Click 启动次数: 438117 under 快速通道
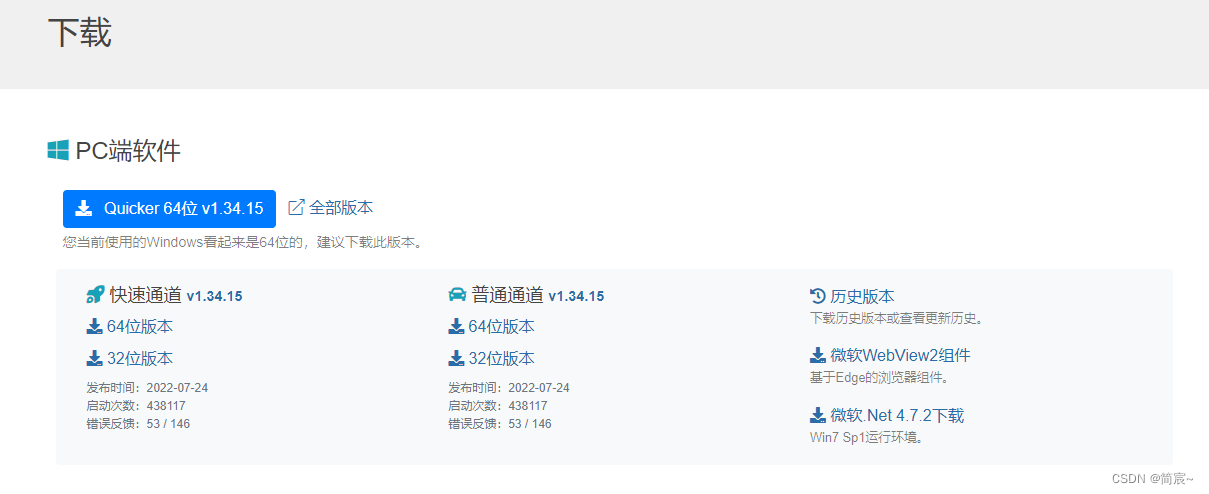The image size is (1209, 494). pyautogui.click(x=136, y=405)
